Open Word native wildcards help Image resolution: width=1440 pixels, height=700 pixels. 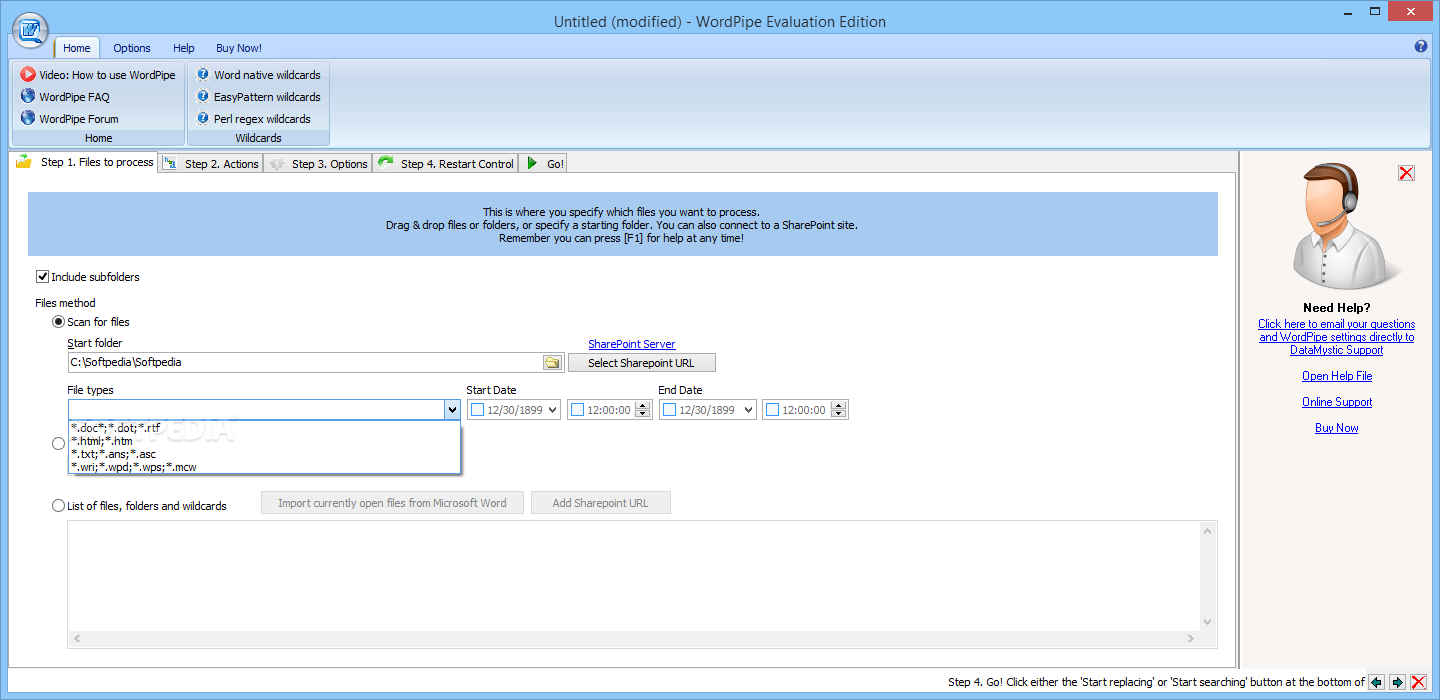click(x=258, y=75)
